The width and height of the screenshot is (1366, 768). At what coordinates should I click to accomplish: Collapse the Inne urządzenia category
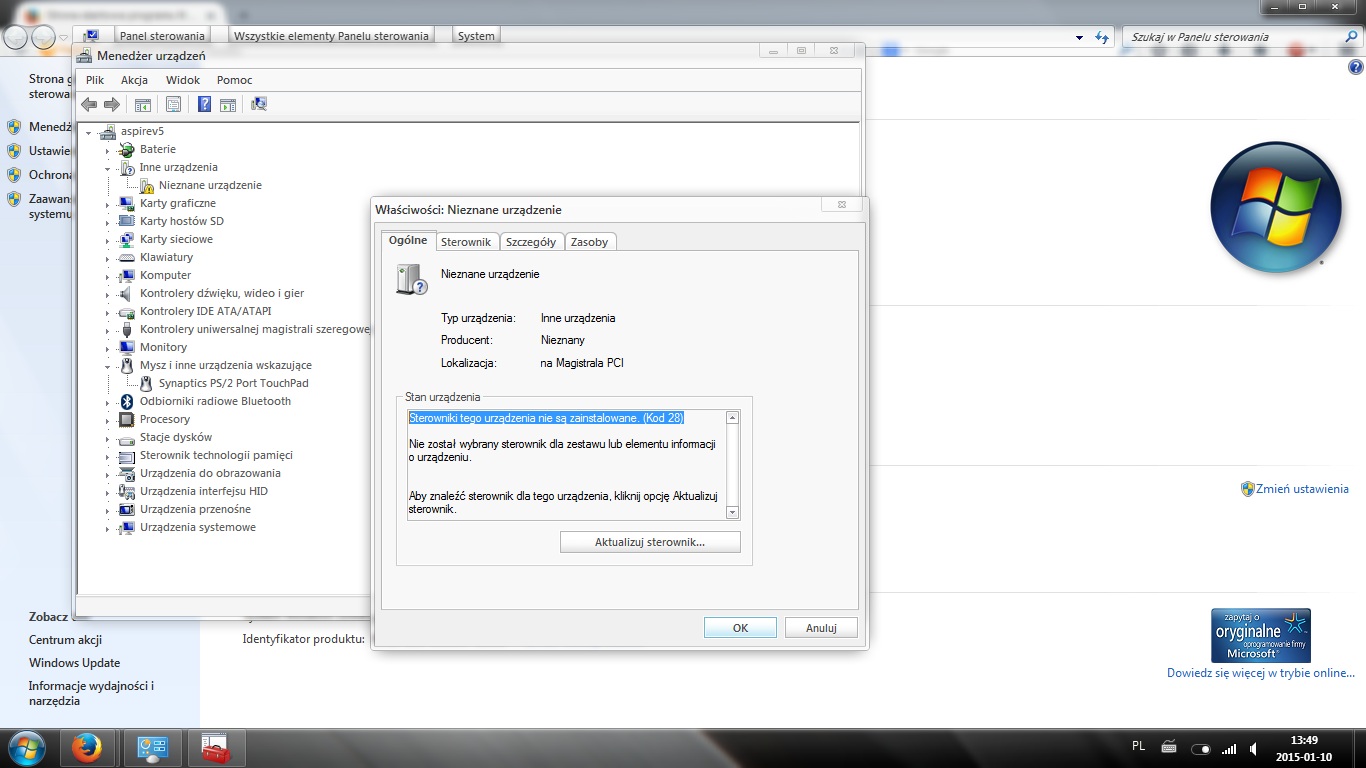[106, 167]
